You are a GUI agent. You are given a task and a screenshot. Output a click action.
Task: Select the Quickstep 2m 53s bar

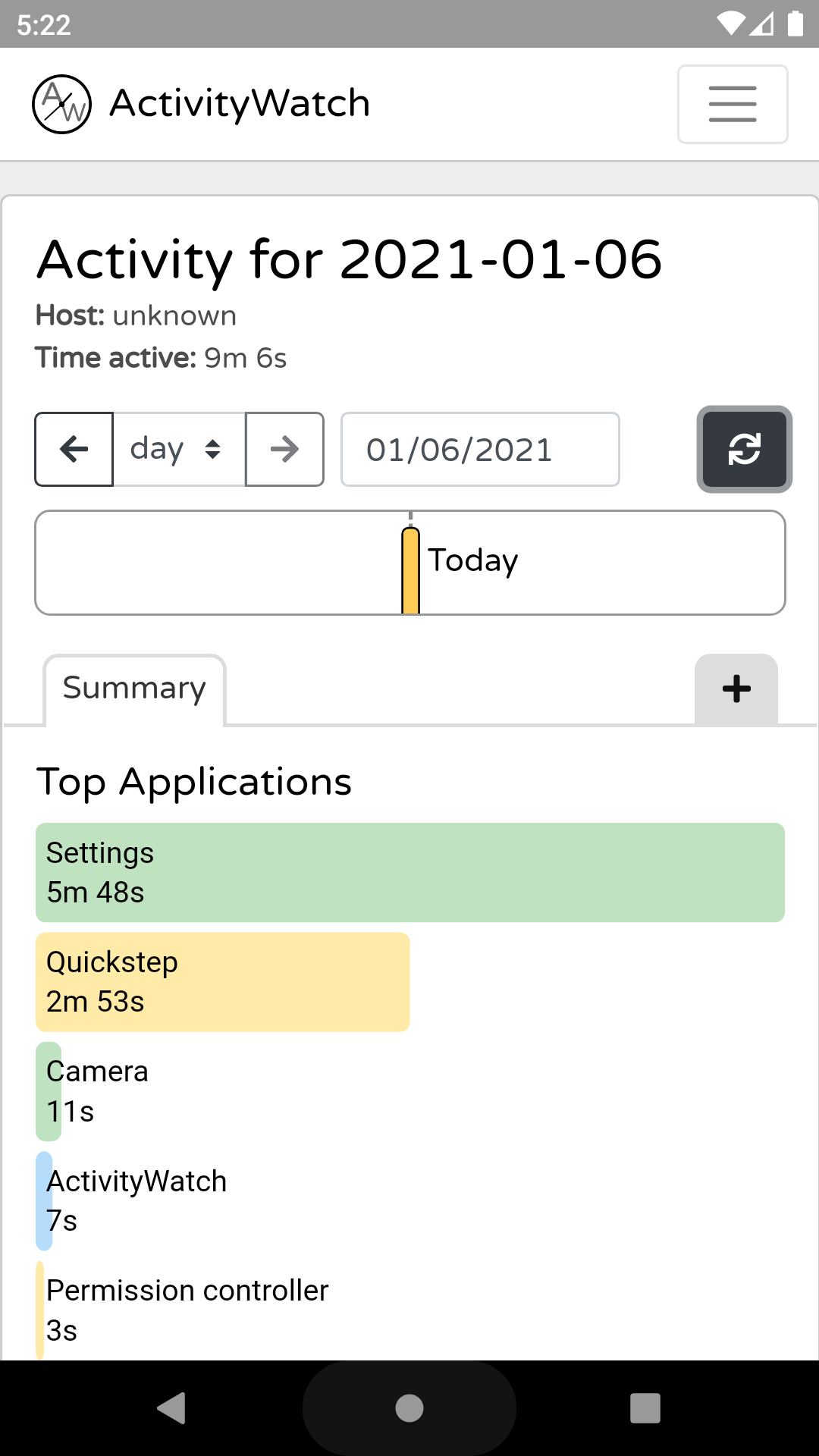(223, 982)
